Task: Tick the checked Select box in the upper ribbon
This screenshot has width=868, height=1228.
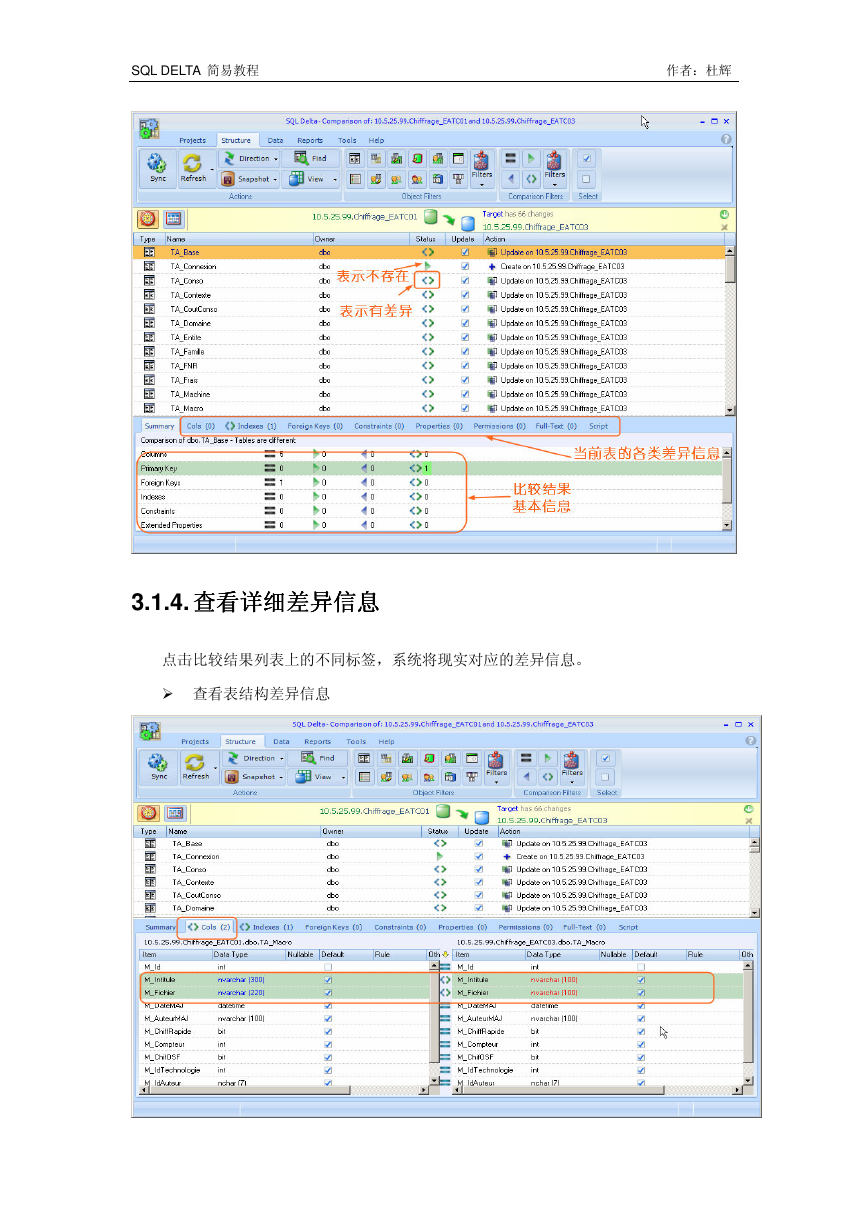Action: click(587, 158)
